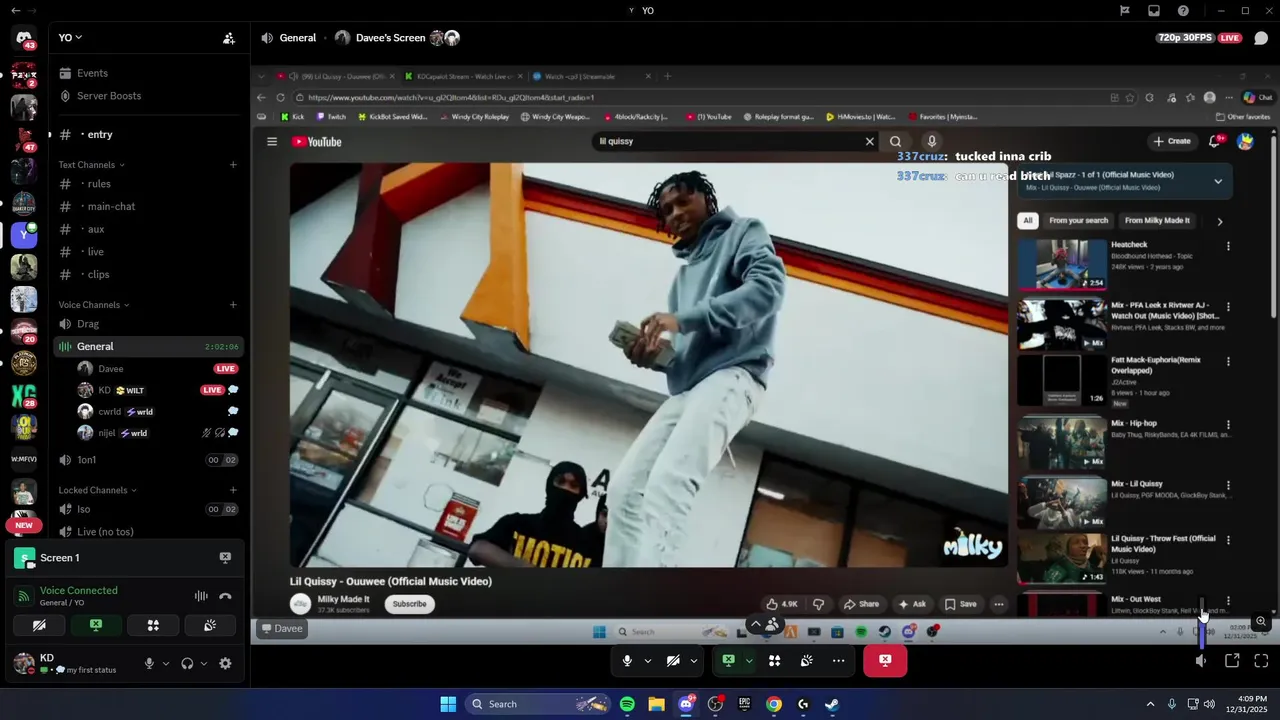Pop out the stream window

1232,661
